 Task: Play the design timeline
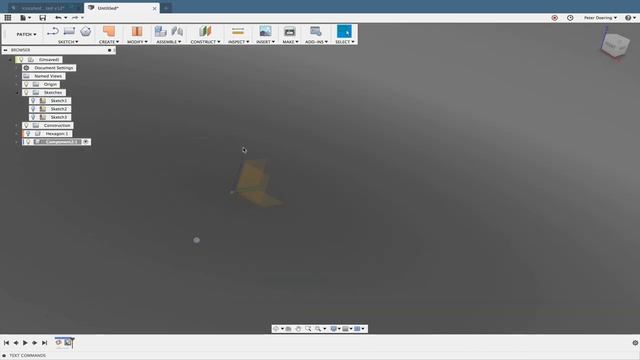[x=25, y=343]
